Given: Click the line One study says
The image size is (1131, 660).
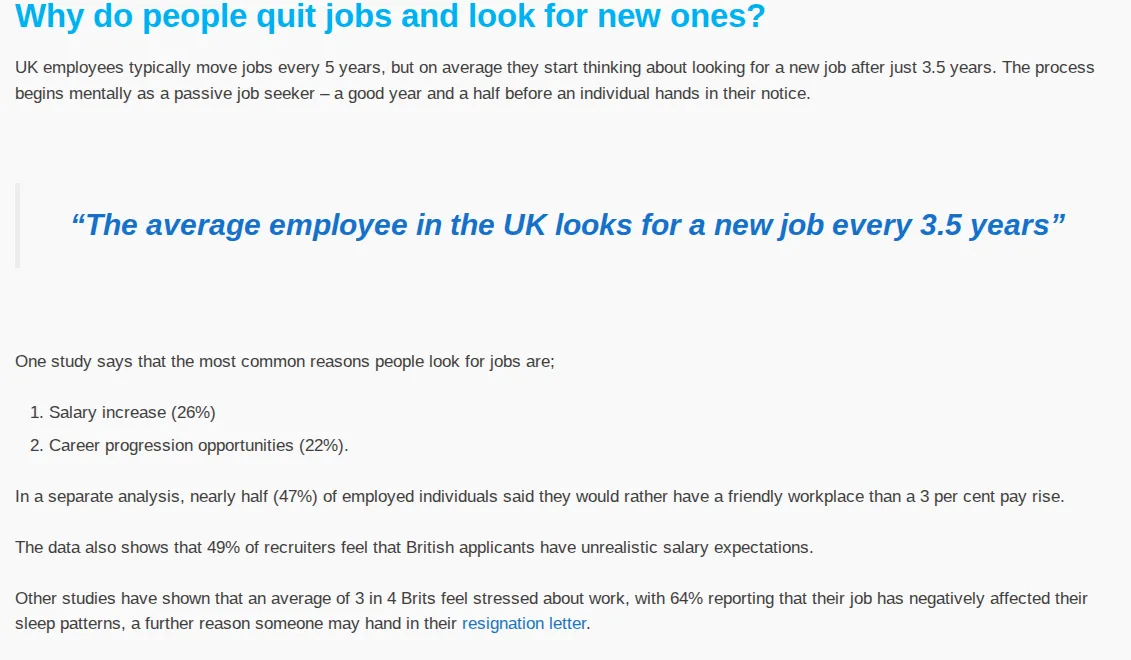Looking at the screenshot, I should pyautogui.click(x=285, y=361).
